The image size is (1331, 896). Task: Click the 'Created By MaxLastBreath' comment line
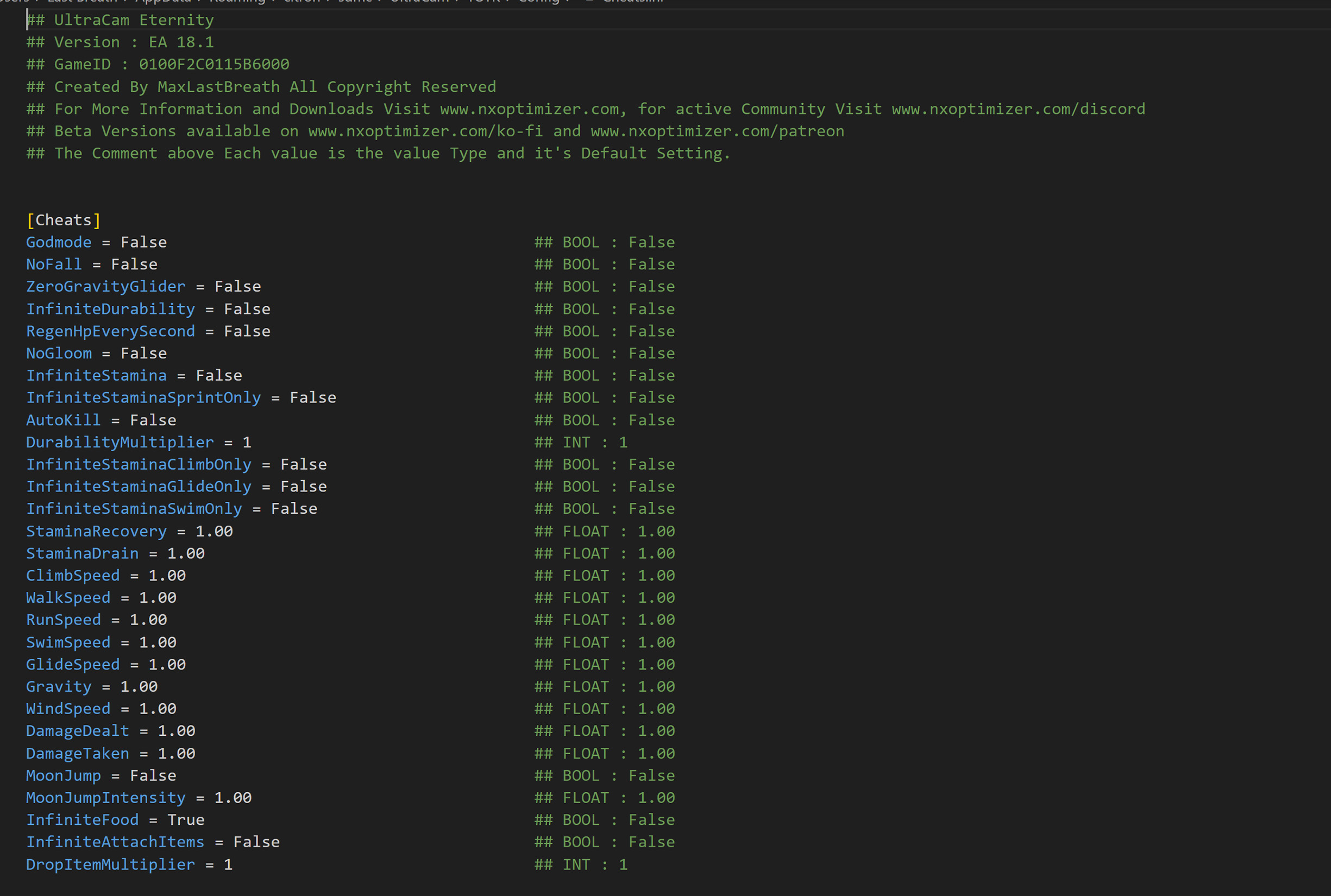click(x=261, y=87)
